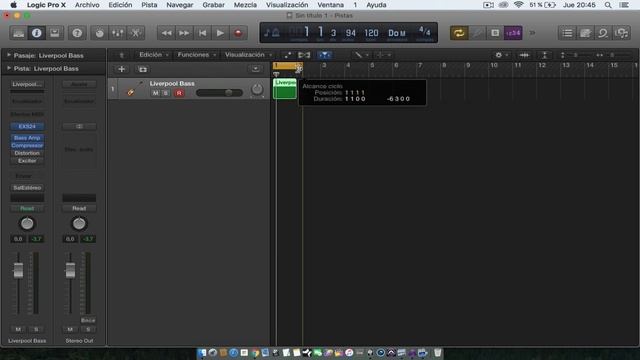Open the Library panel button

point(18,33)
